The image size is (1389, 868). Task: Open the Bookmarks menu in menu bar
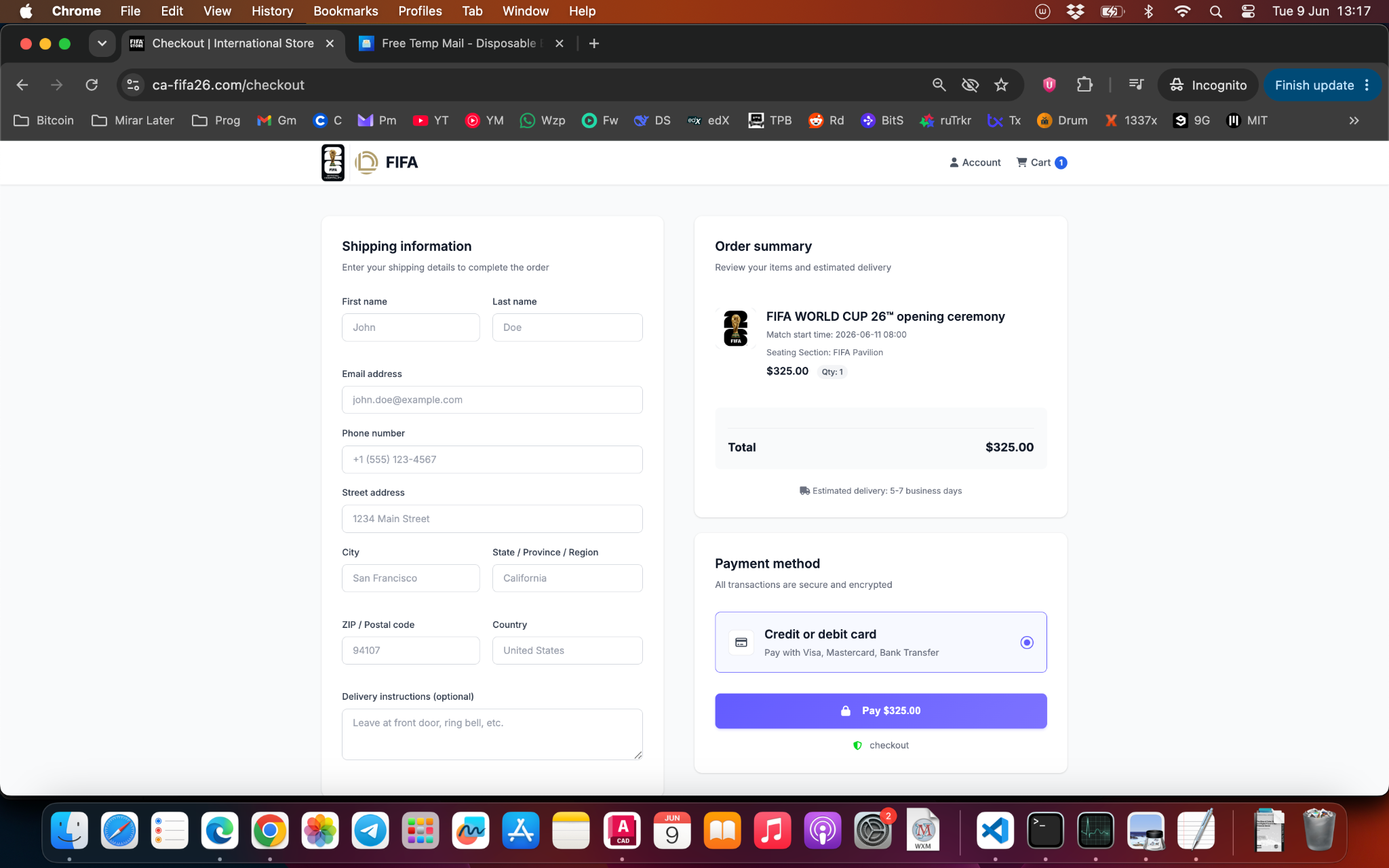coord(345,11)
